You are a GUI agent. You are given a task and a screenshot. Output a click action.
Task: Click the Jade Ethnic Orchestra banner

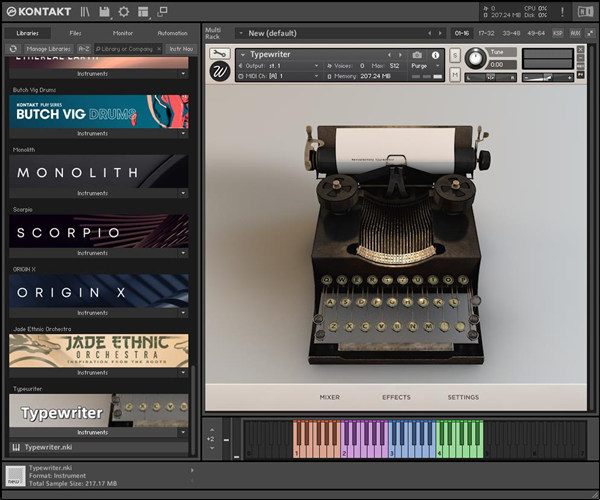[x=99, y=350]
